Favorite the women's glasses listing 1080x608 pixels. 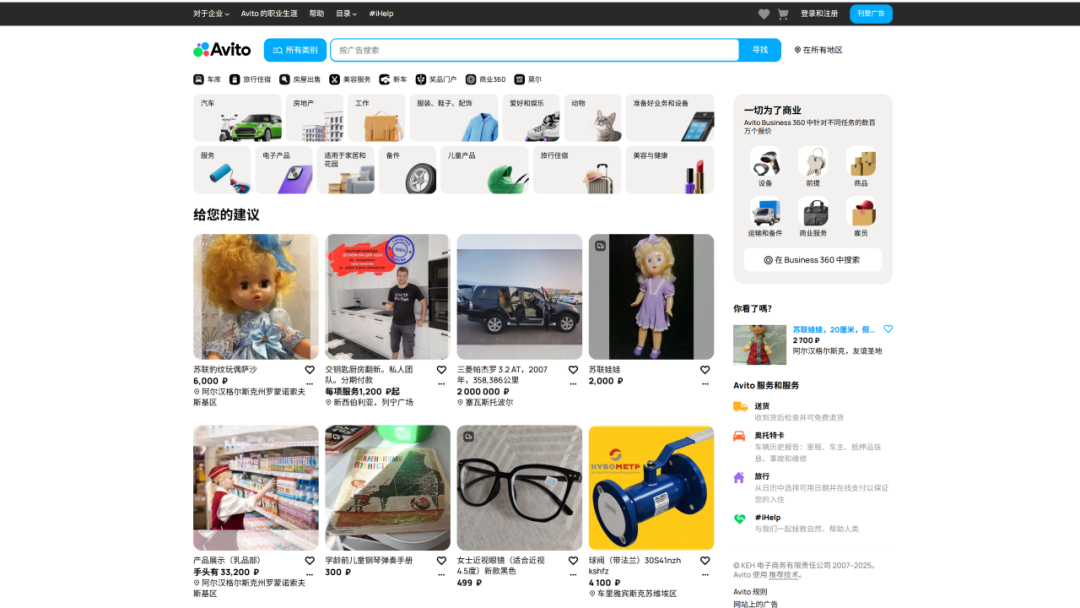tap(573, 560)
